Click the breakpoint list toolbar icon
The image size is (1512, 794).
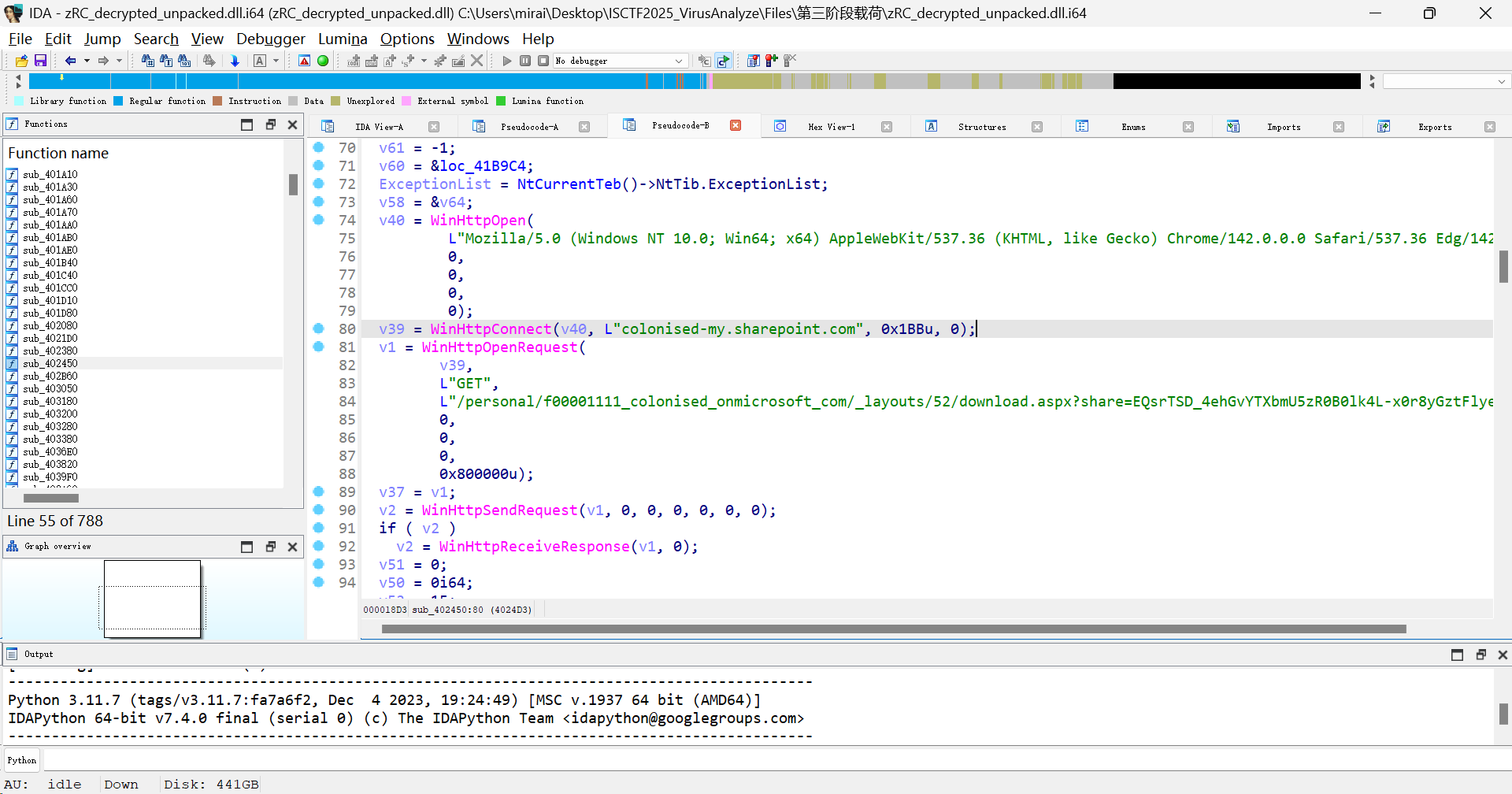coord(754,61)
